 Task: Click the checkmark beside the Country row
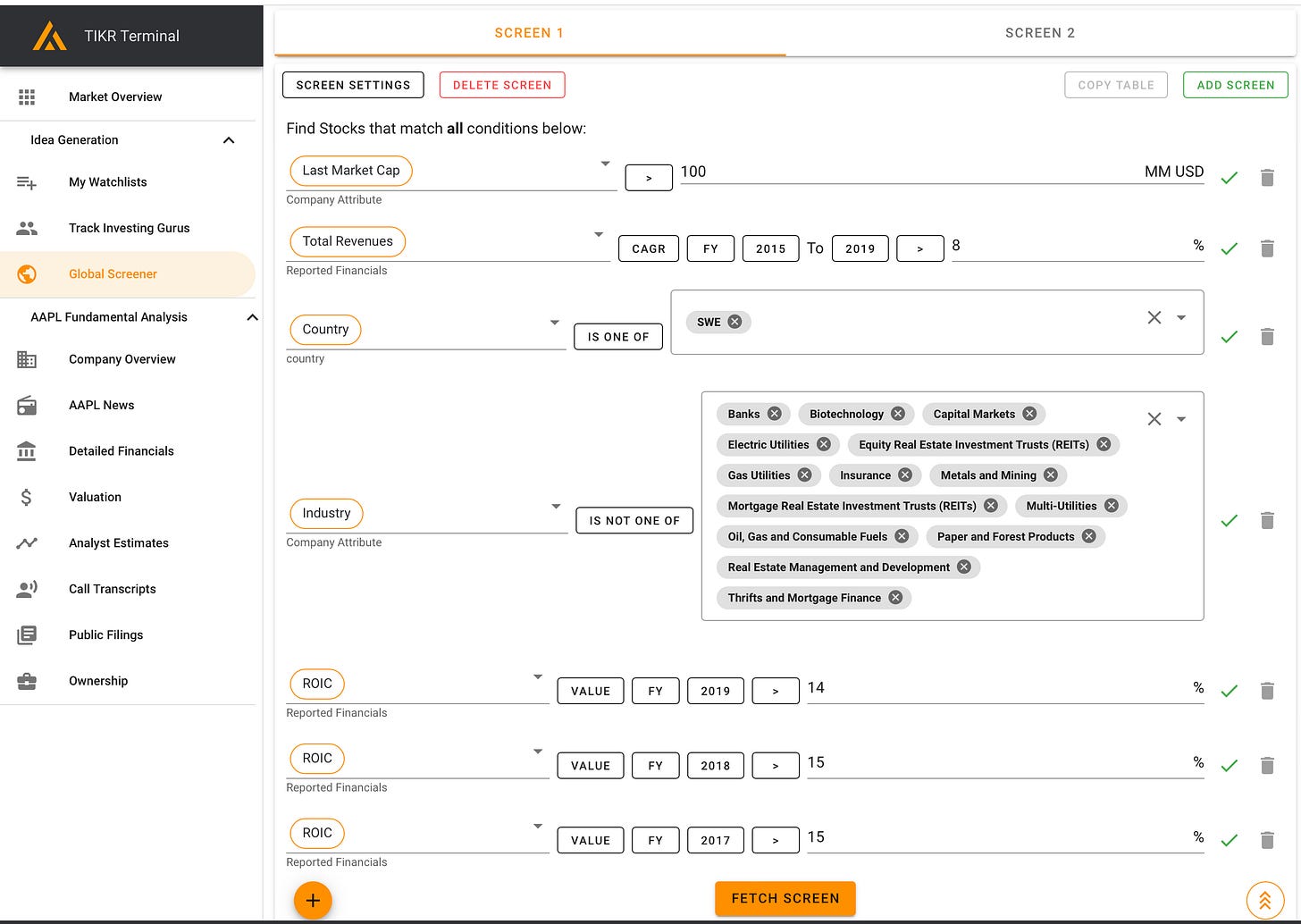[1230, 337]
